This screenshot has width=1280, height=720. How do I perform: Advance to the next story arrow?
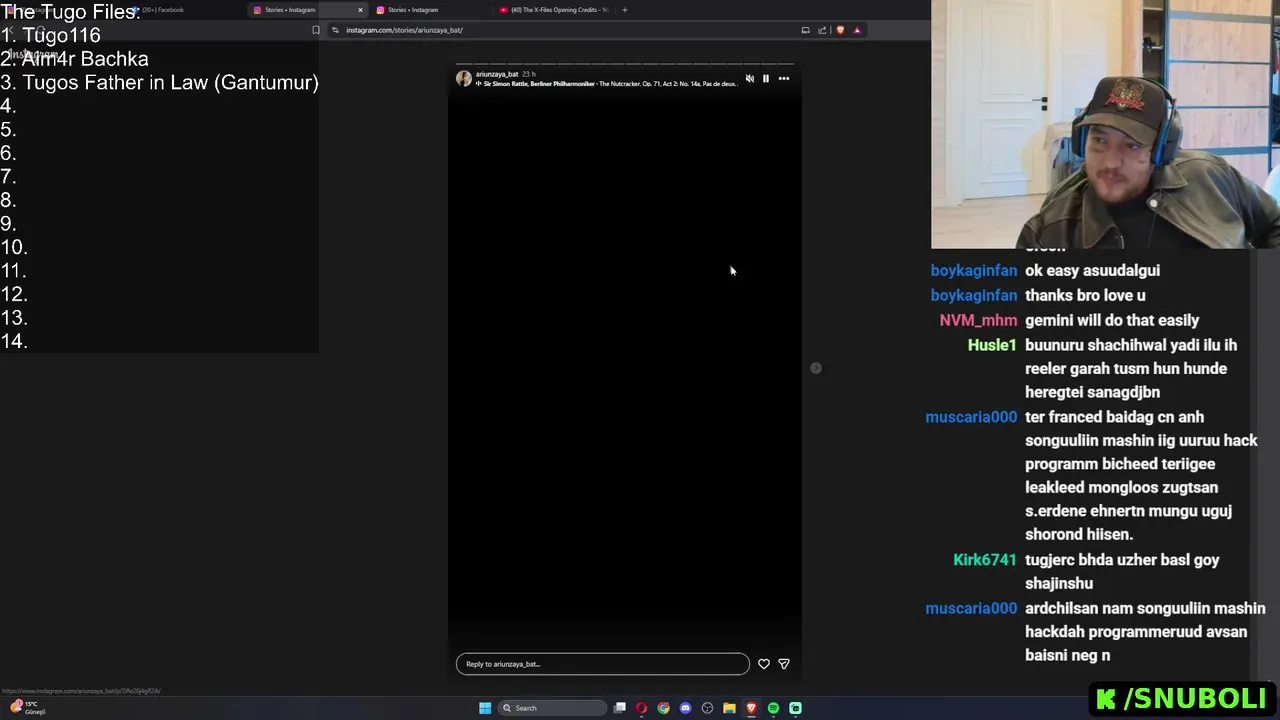(816, 368)
